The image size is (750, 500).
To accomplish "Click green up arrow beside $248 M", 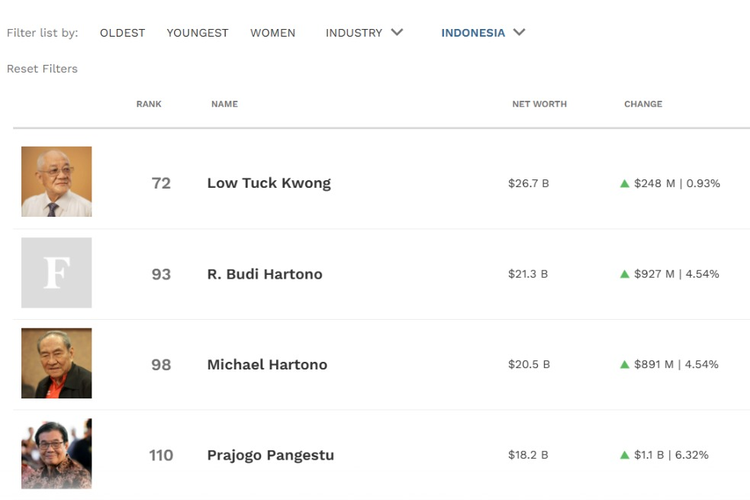I will pyautogui.click(x=624, y=183).
